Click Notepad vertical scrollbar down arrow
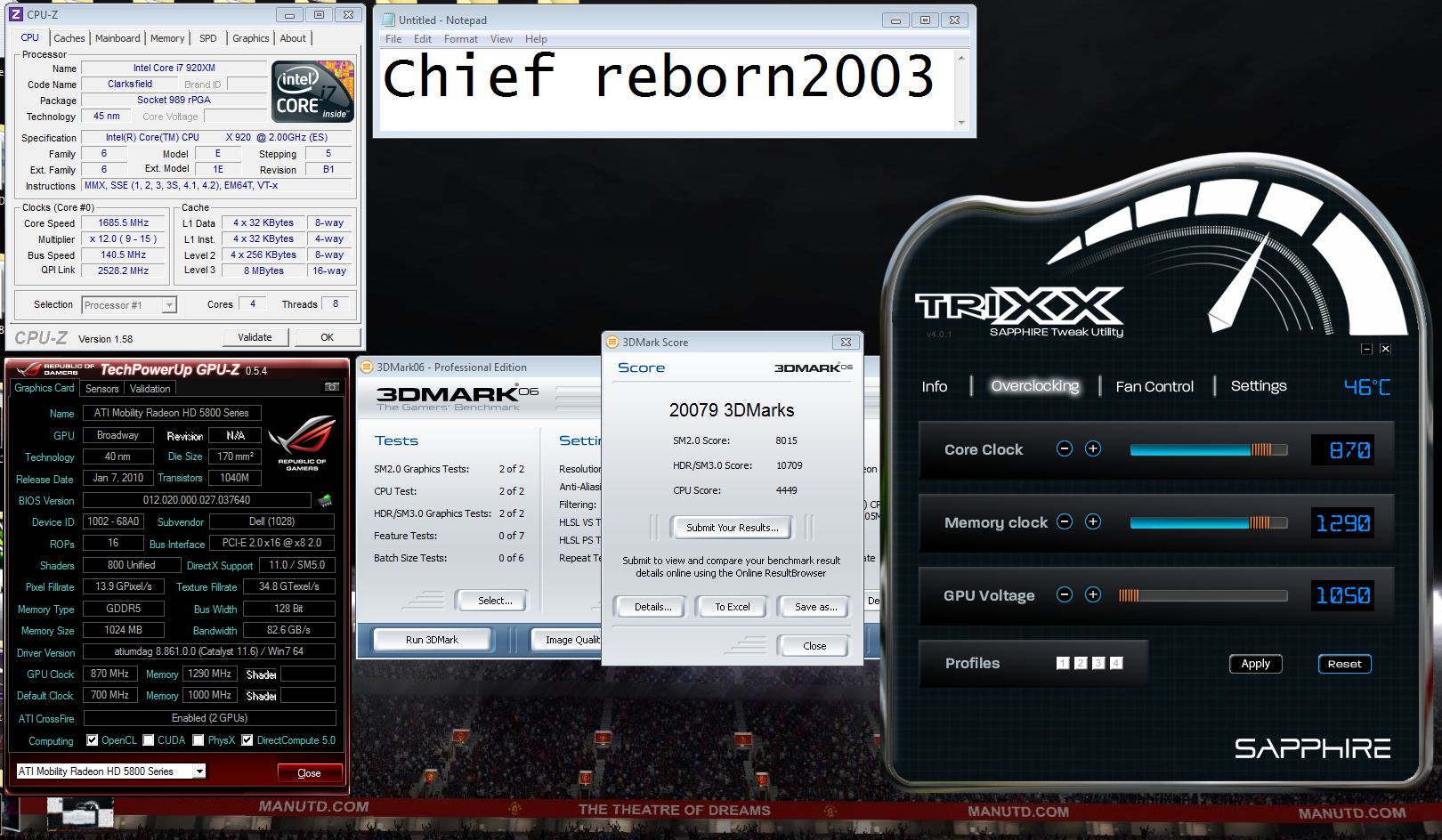Image resolution: width=1442 pixels, height=840 pixels. coord(961,123)
